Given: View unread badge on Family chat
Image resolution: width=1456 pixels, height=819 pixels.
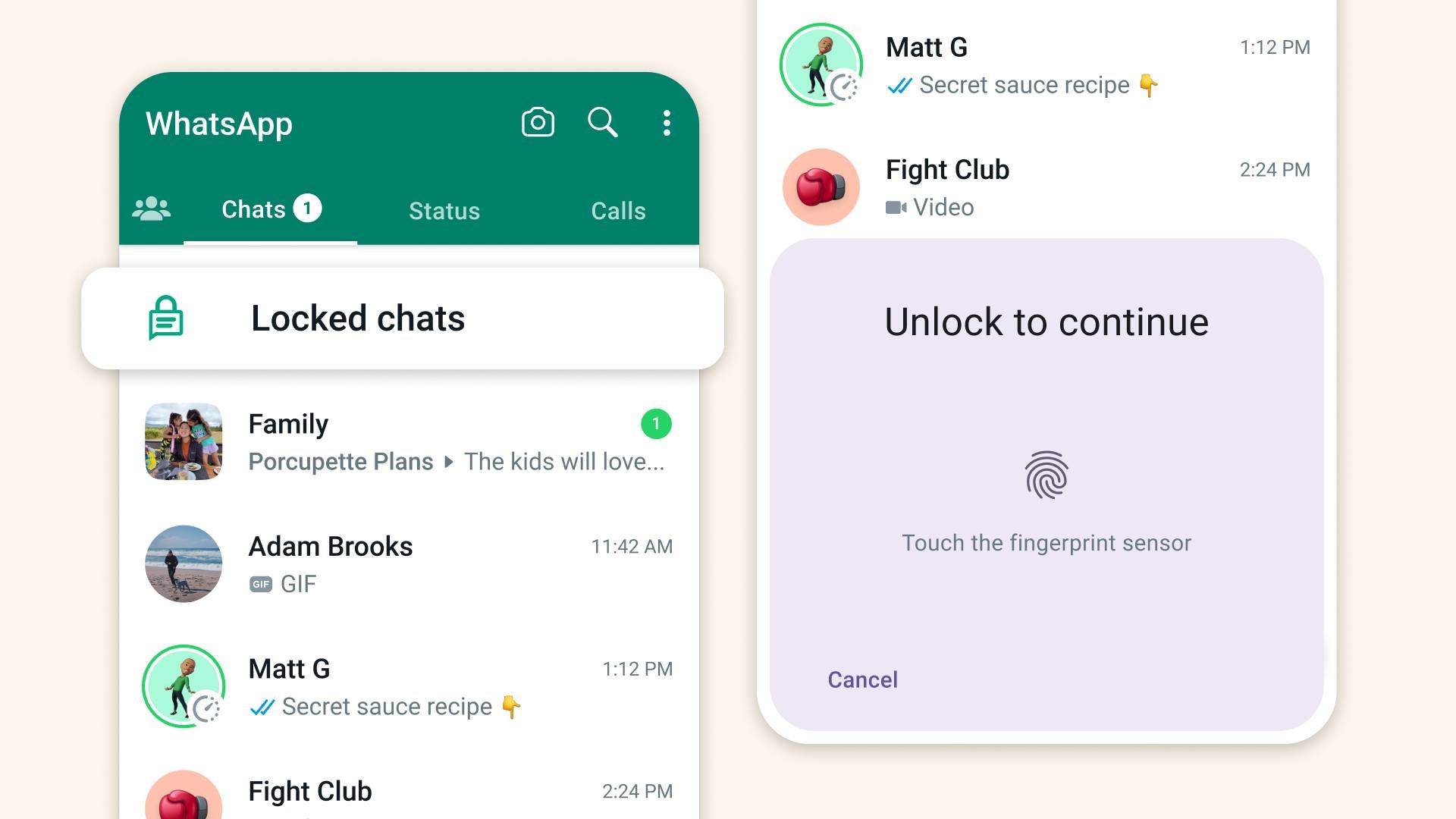Looking at the screenshot, I should coord(655,423).
